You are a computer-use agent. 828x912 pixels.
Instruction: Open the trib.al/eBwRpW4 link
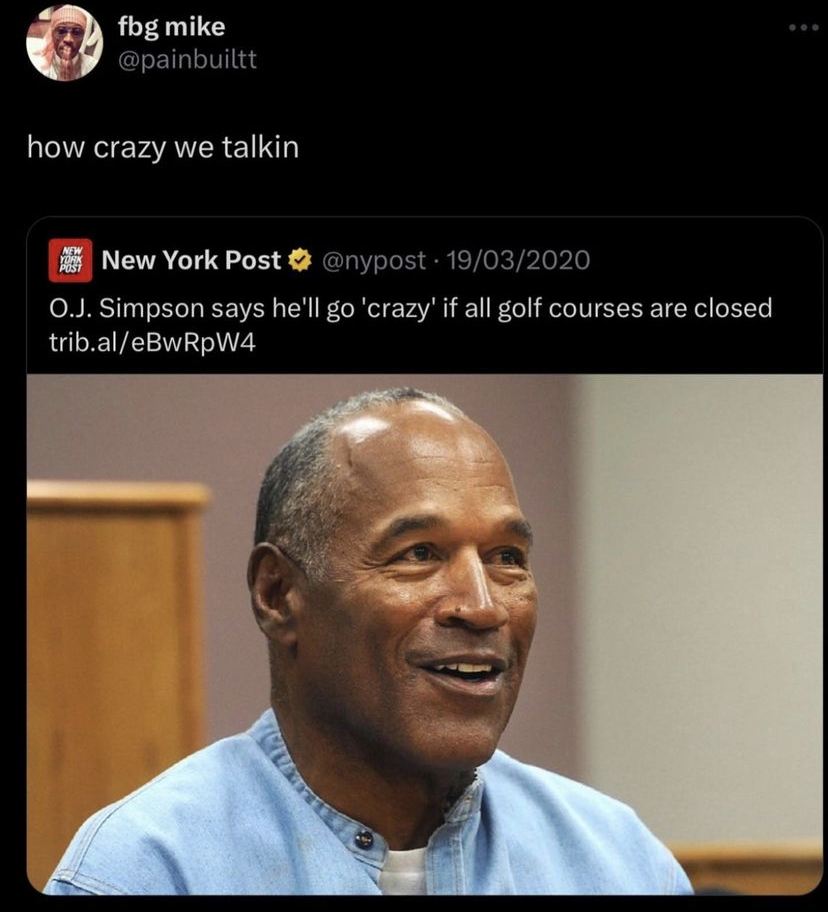[152, 343]
